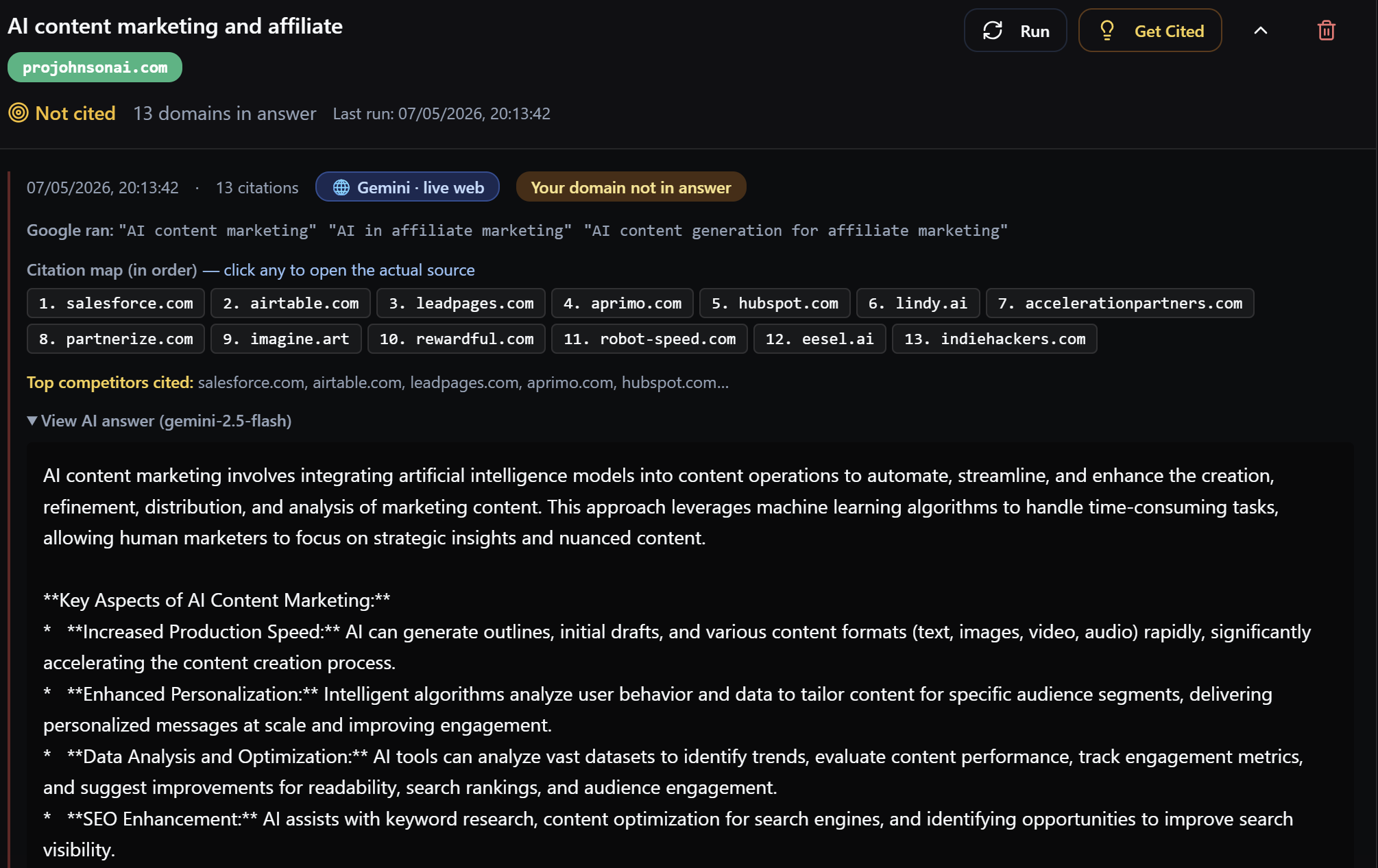The image size is (1378, 868).
Task: Click Key Aspects of AI Content Marketing heading
Action: (x=217, y=600)
